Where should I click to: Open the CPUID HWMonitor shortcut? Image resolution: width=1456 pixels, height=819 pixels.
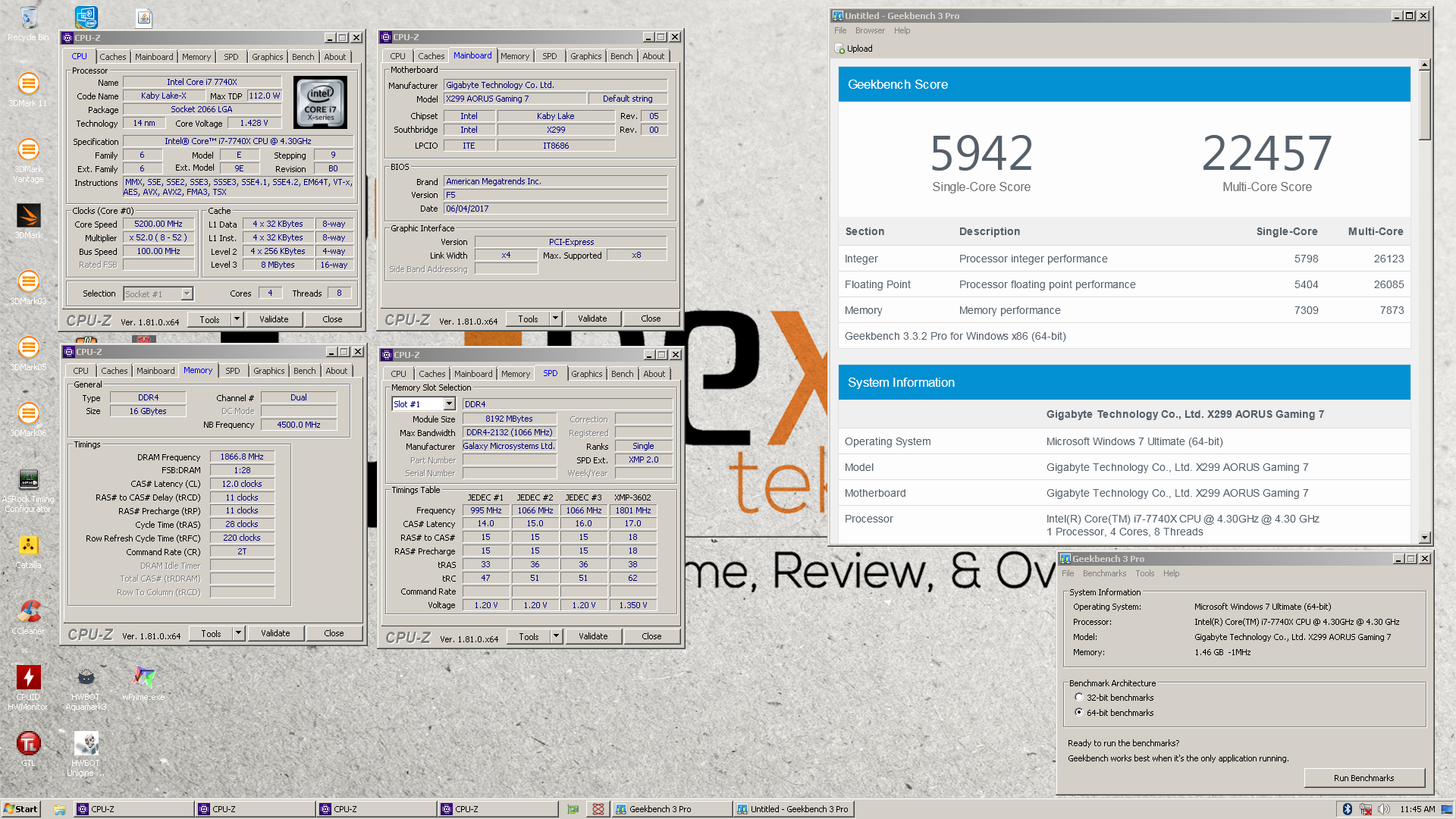[28, 688]
